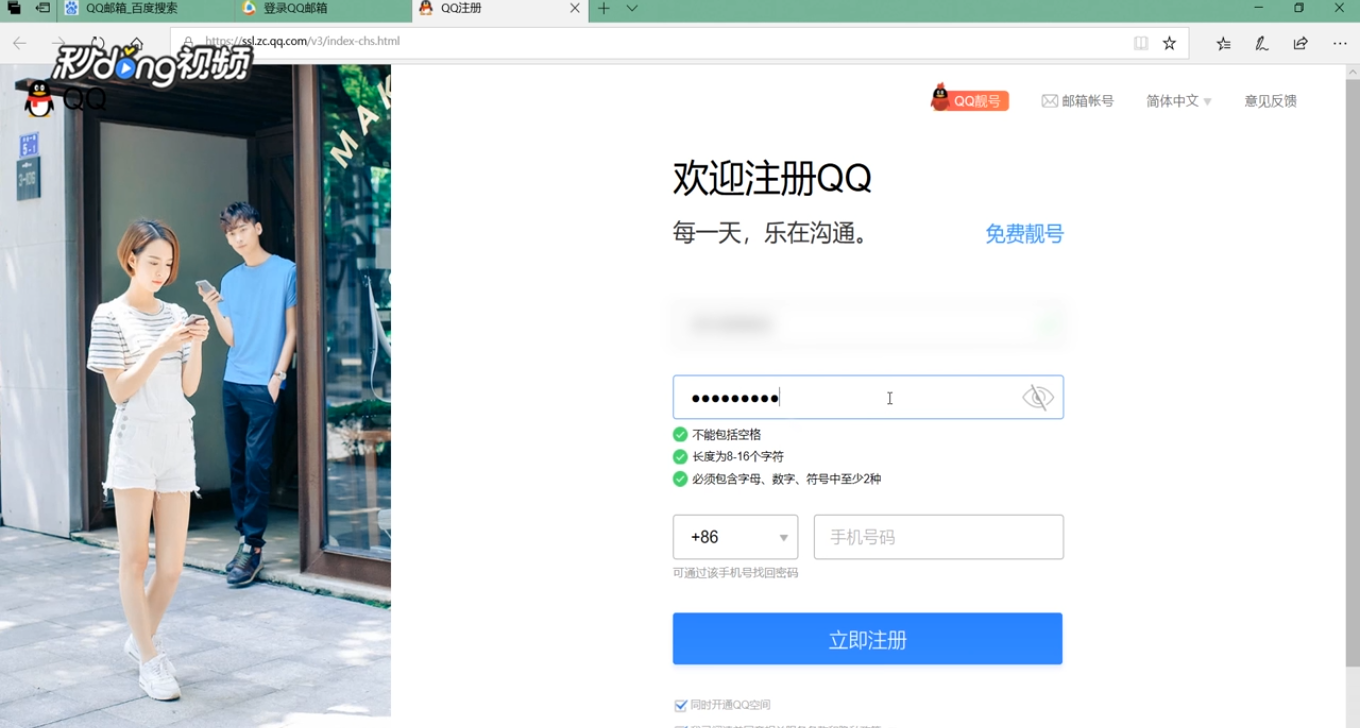Toggle reading view icon
The image size is (1360, 728).
click(1141, 43)
